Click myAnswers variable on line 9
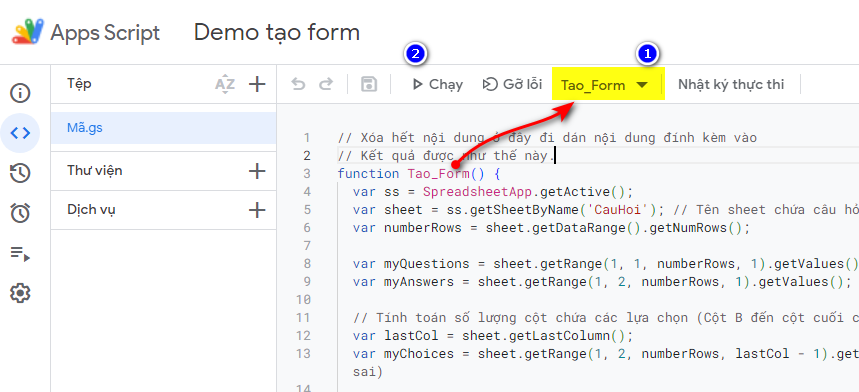Image resolution: width=859 pixels, height=392 pixels. pos(419,282)
